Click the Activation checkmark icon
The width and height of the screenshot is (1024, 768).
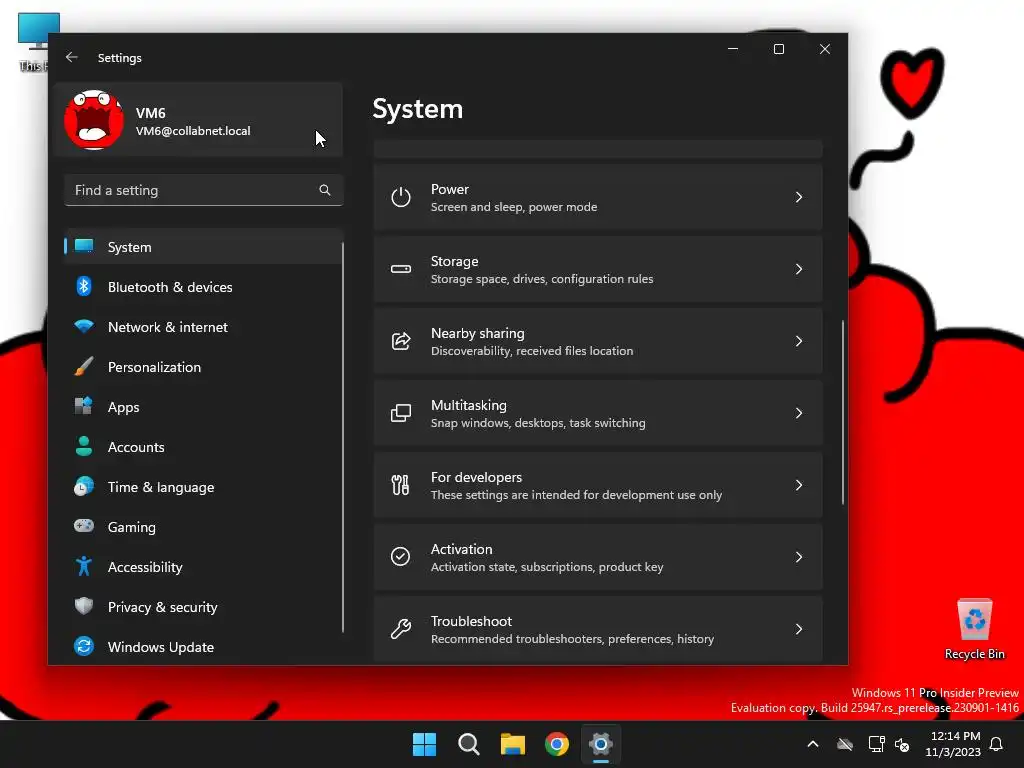[400, 556]
